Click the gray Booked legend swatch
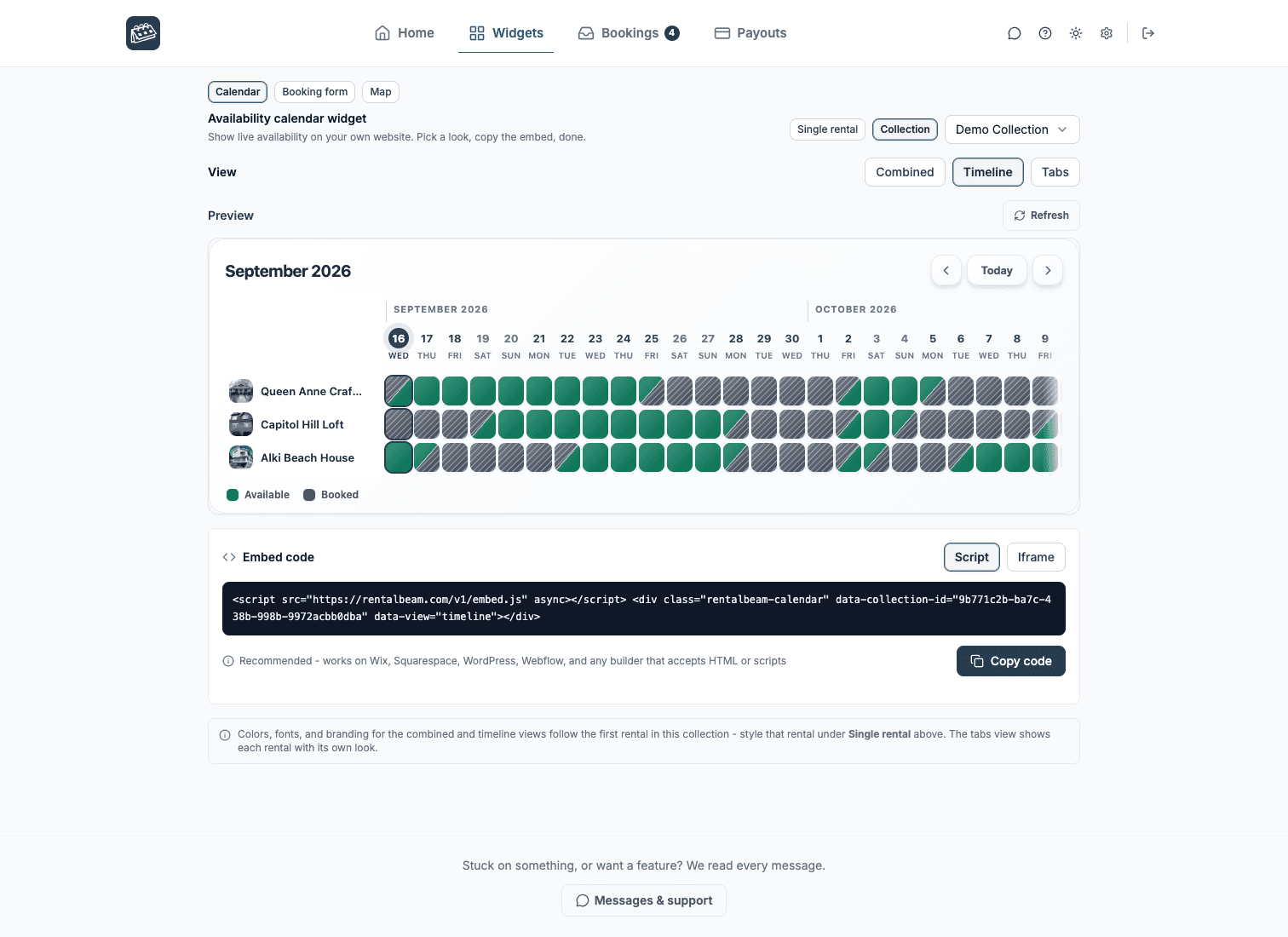Image resolution: width=1288 pixels, height=937 pixels. 309,495
